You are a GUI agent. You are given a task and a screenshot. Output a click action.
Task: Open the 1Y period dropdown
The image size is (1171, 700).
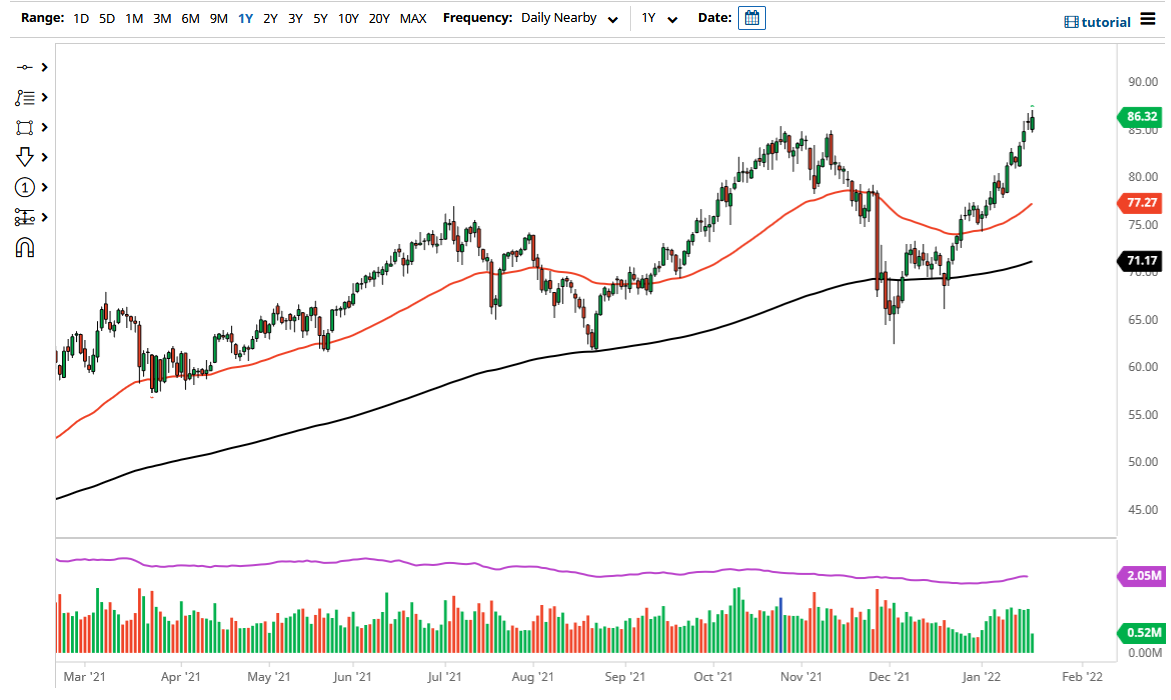point(660,18)
